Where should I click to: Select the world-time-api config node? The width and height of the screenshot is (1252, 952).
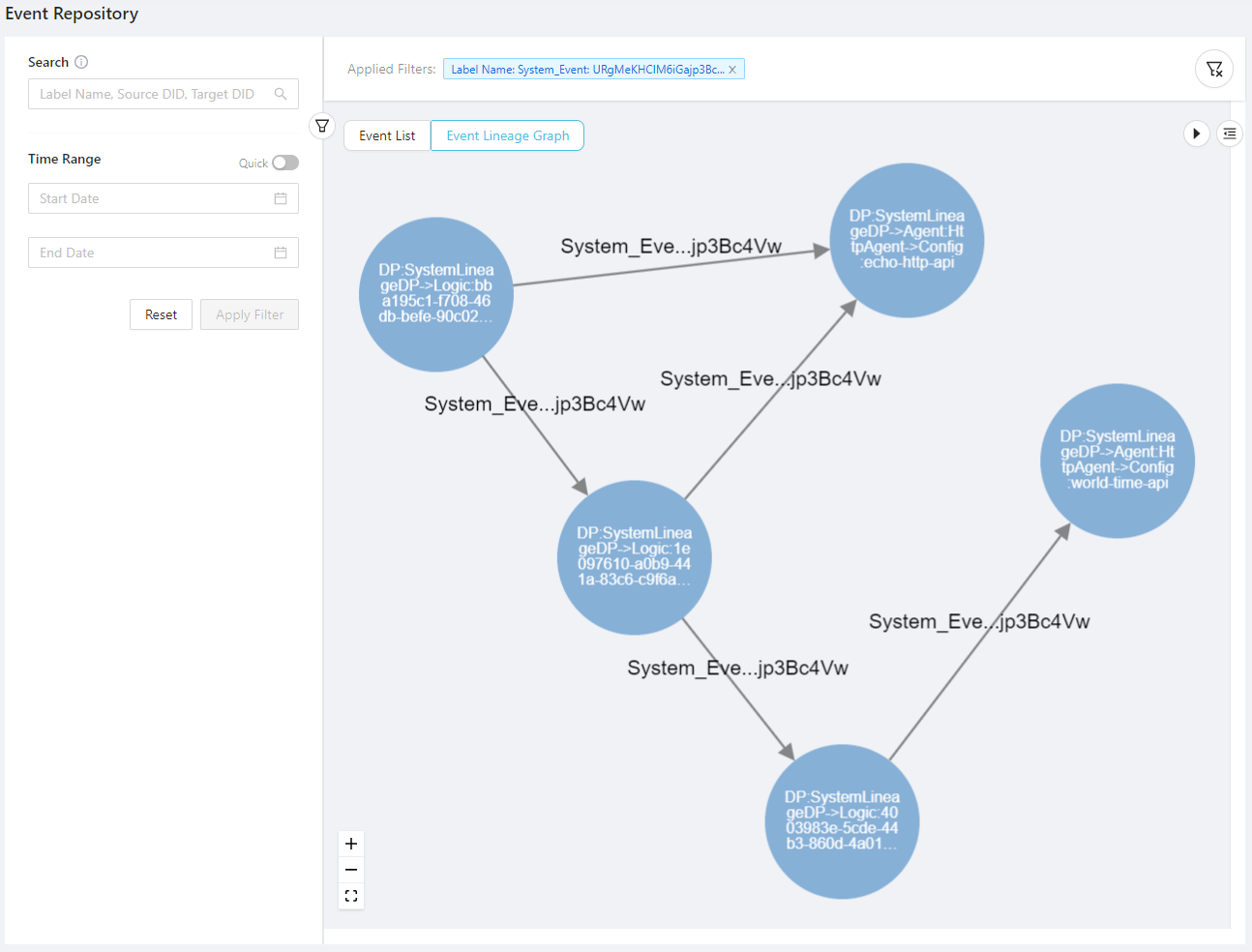[x=1118, y=461]
